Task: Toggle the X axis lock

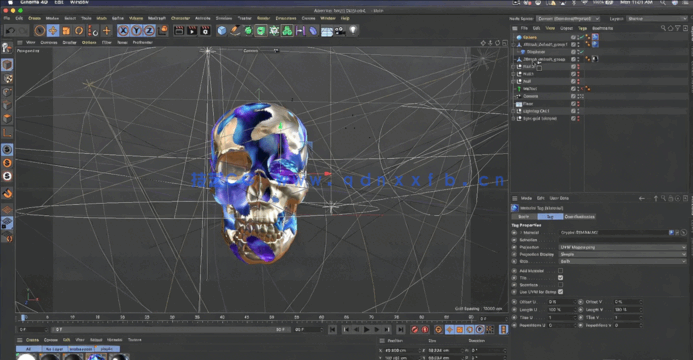Action: [123, 30]
